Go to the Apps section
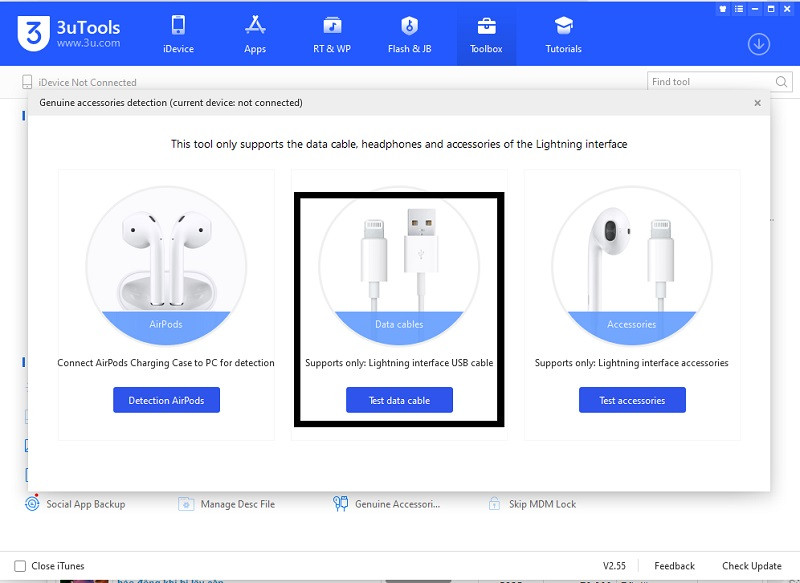 (x=255, y=33)
